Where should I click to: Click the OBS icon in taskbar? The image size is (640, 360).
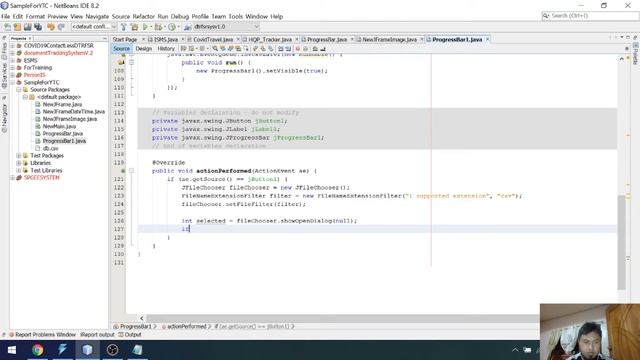click(112, 350)
